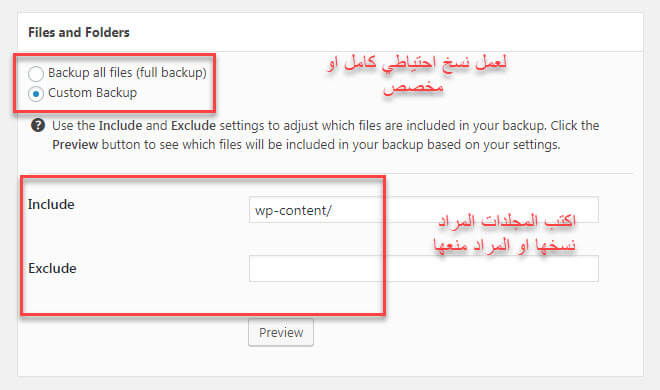
Task: Click the 'wp-content/' text in the Include field
Action: [x=293, y=210]
